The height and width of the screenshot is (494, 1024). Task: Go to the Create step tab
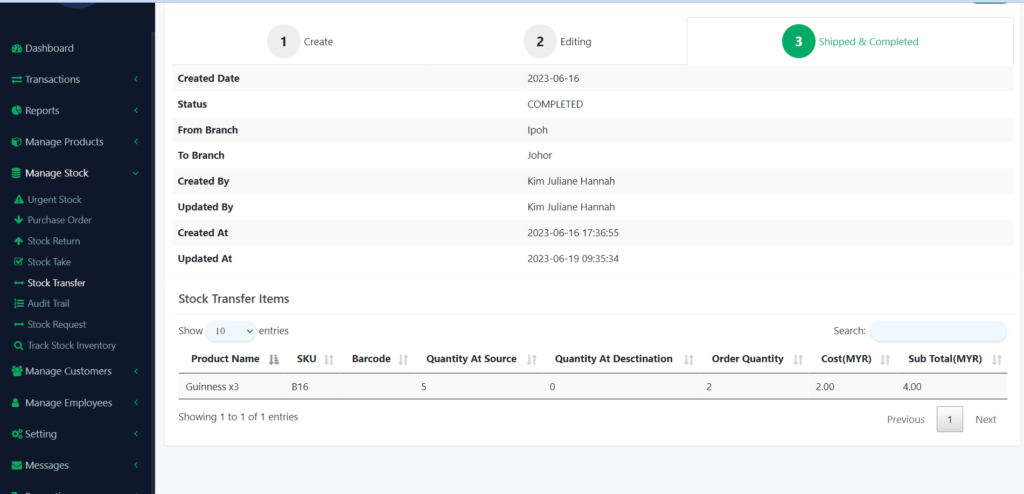301,42
